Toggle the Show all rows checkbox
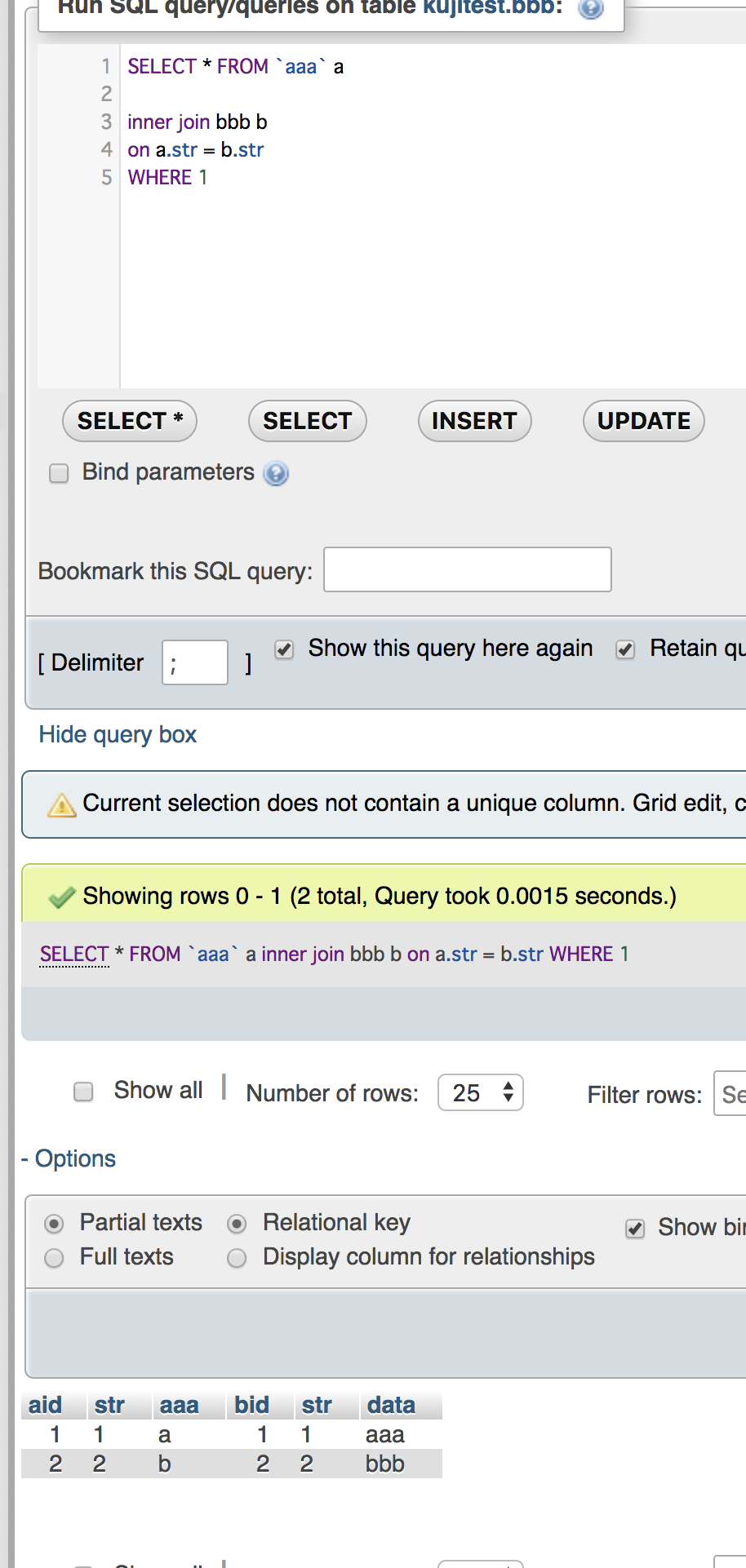This screenshot has height=1568, width=746. pyautogui.click(x=83, y=1092)
